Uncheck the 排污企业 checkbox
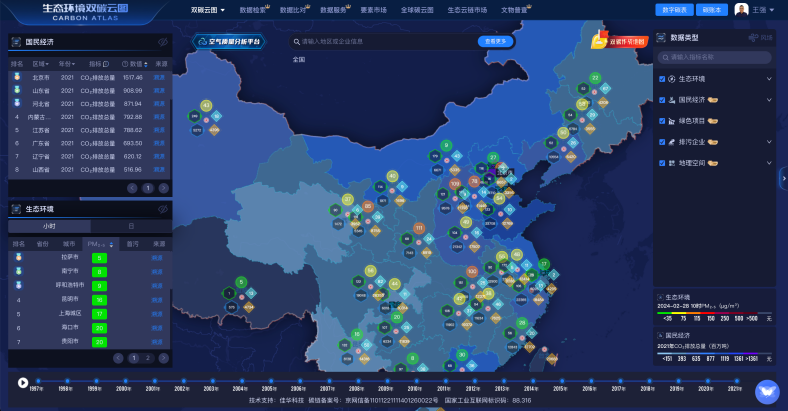Viewport: 788px width, 411px height. 662,142
